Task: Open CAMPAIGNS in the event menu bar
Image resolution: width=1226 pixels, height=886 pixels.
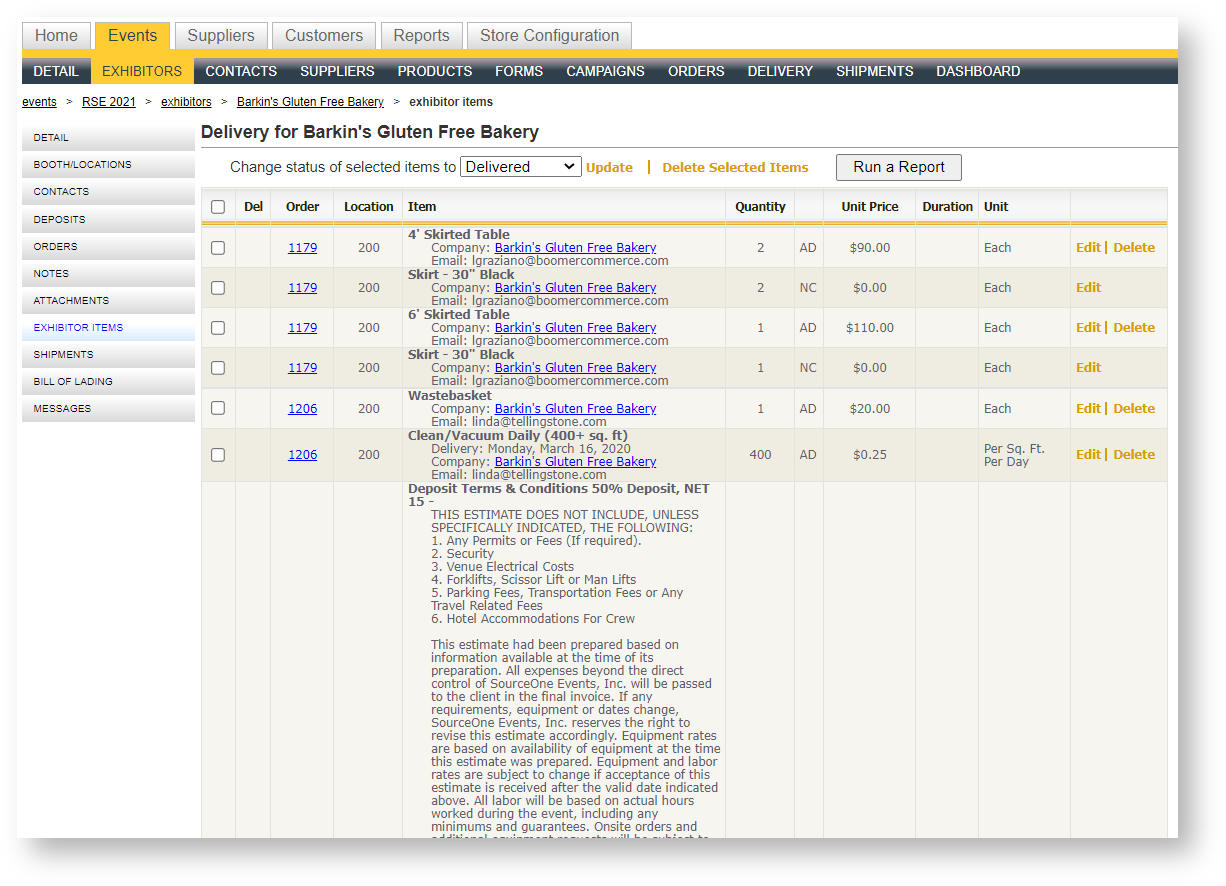Action: point(605,71)
